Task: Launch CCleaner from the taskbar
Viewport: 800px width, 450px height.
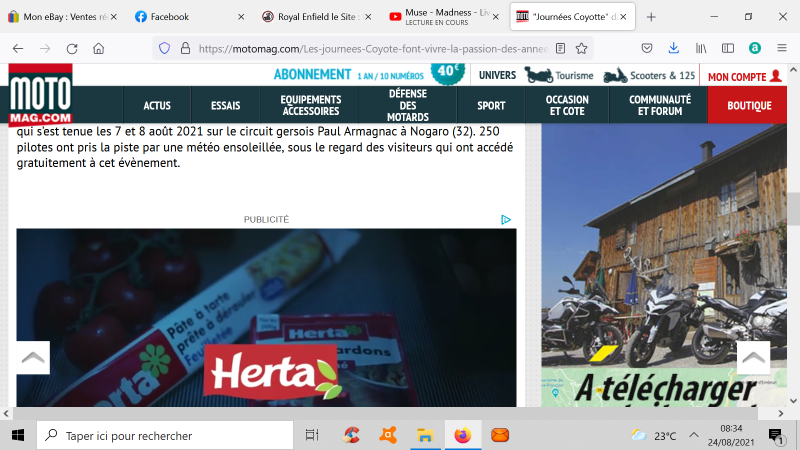Action: pos(351,435)
